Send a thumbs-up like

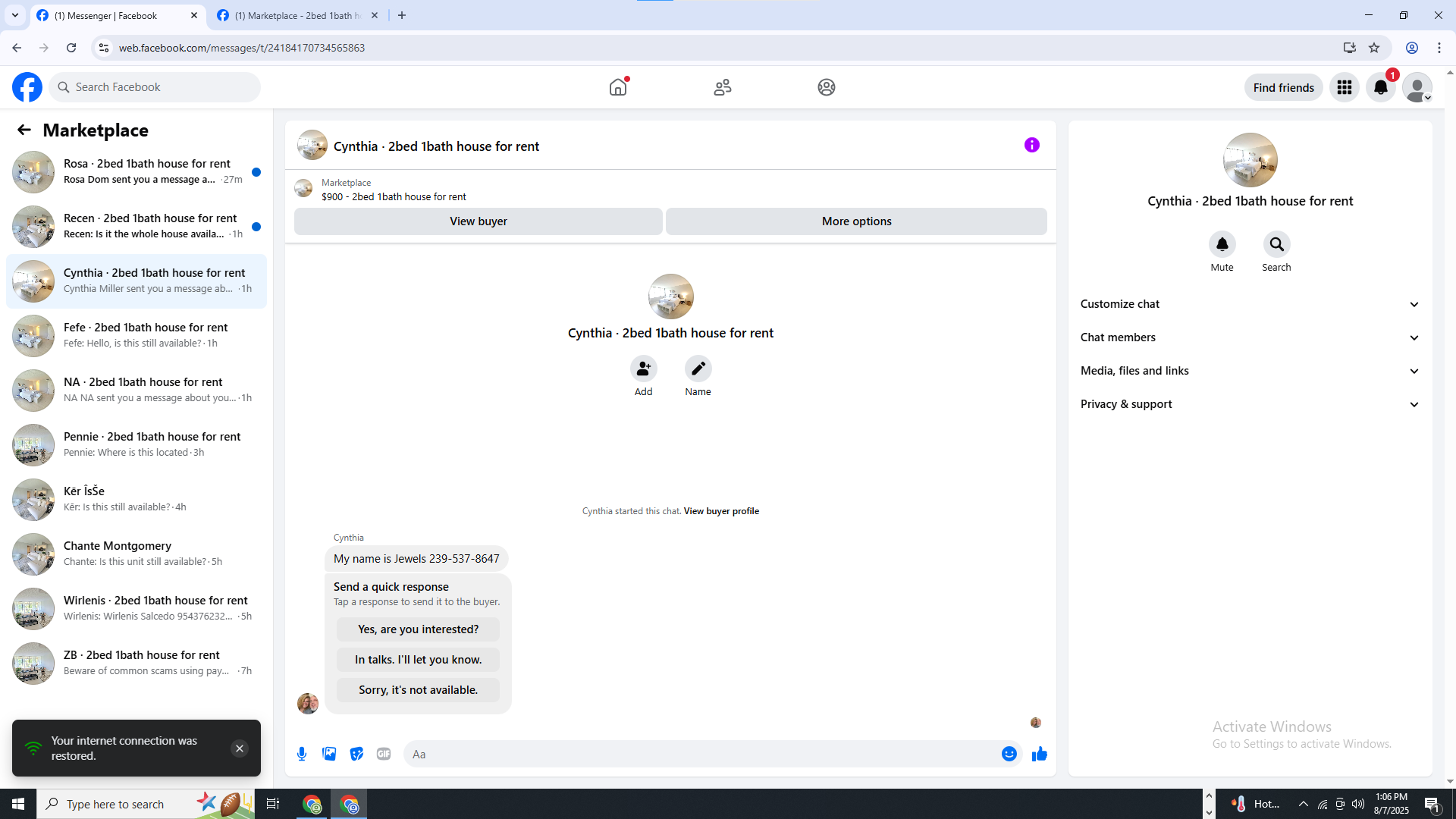[x=1039, y=754]
